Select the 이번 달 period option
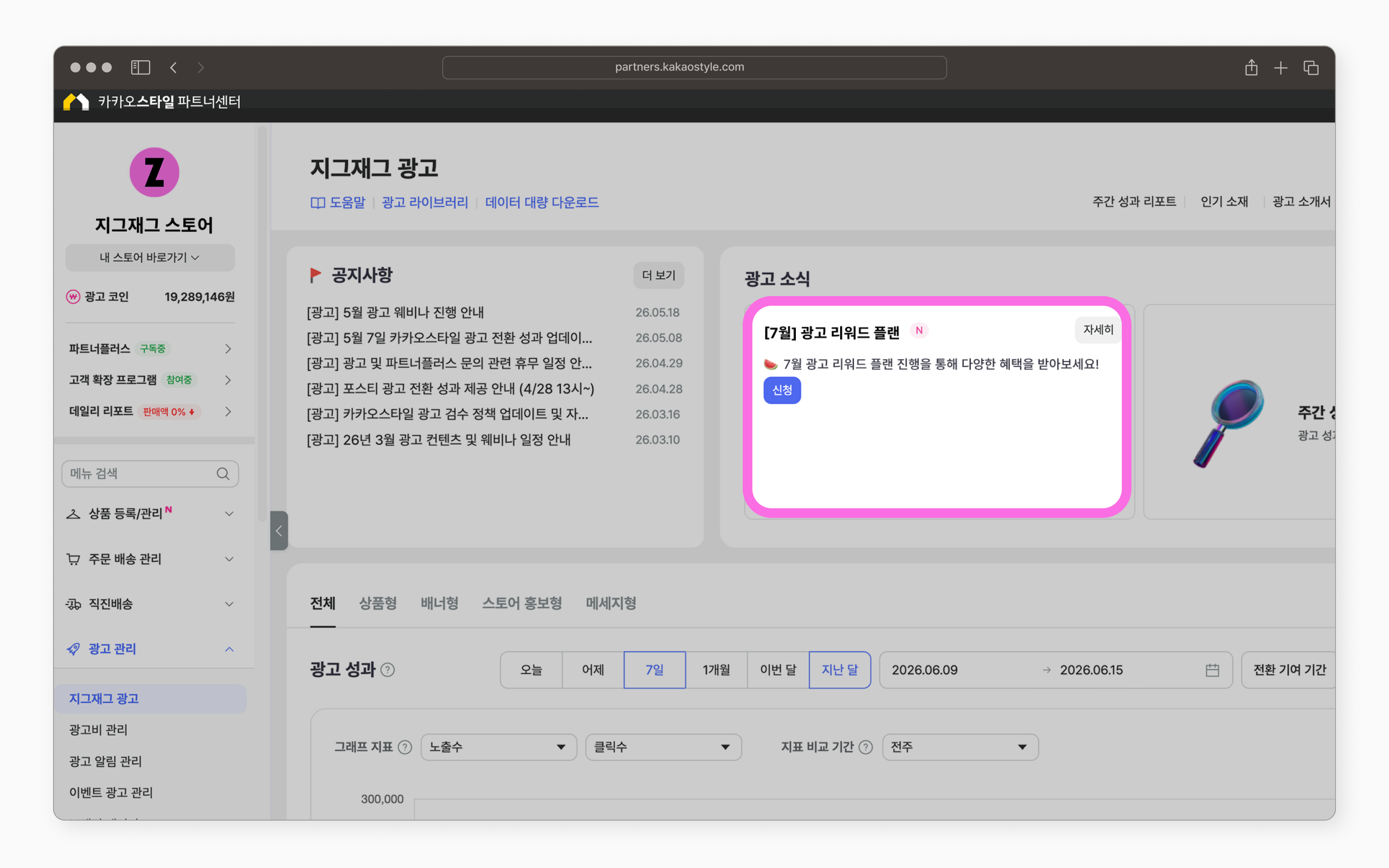 coord(778,670)
